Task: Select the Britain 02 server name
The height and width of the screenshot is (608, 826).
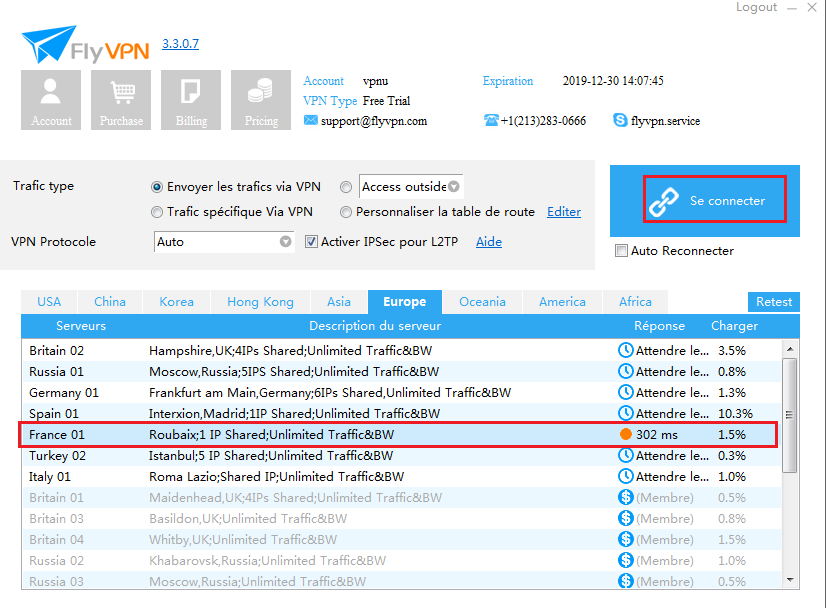Action: 56,351
